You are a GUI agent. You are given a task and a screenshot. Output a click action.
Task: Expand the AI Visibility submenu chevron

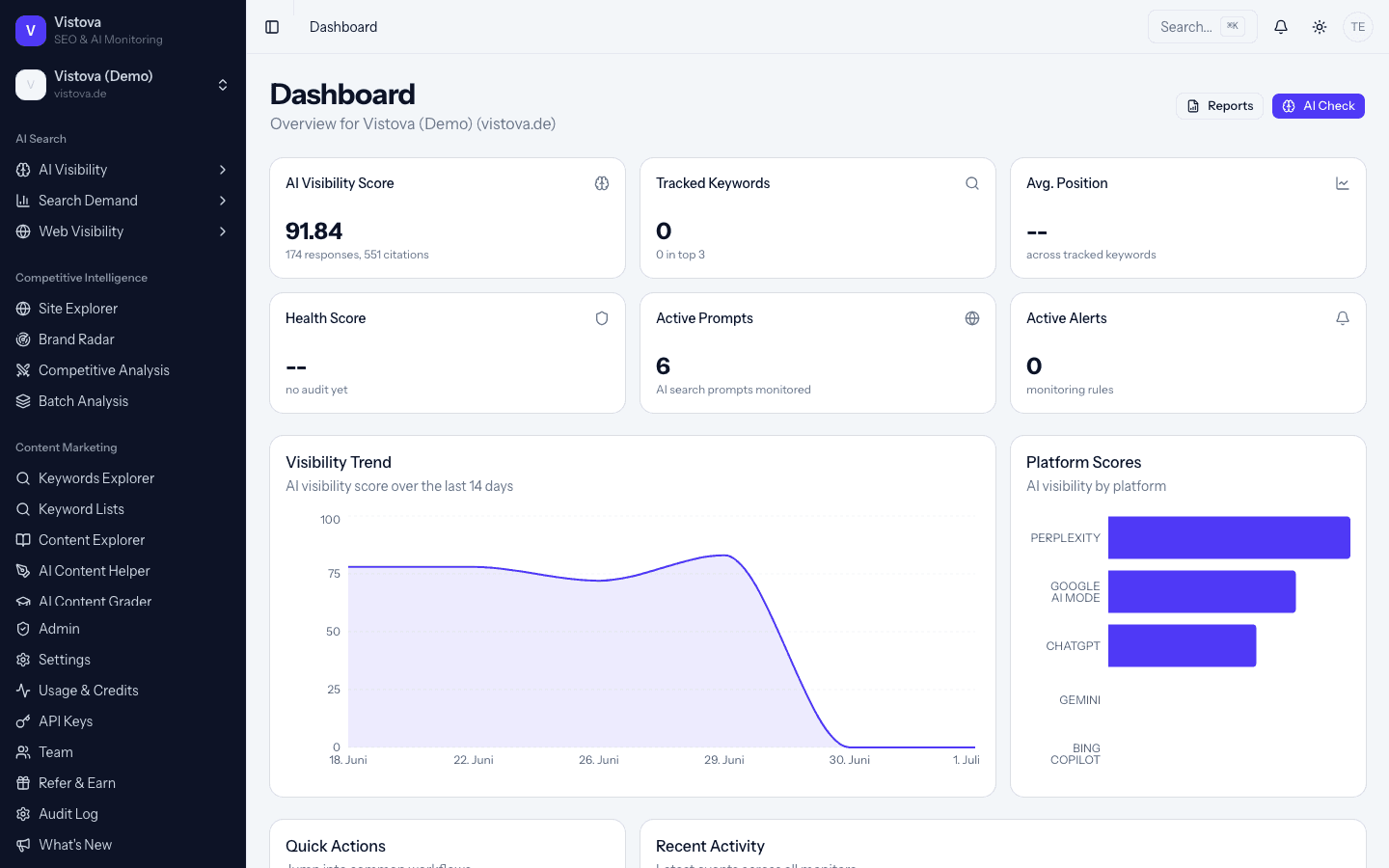(x=223, y=170)
